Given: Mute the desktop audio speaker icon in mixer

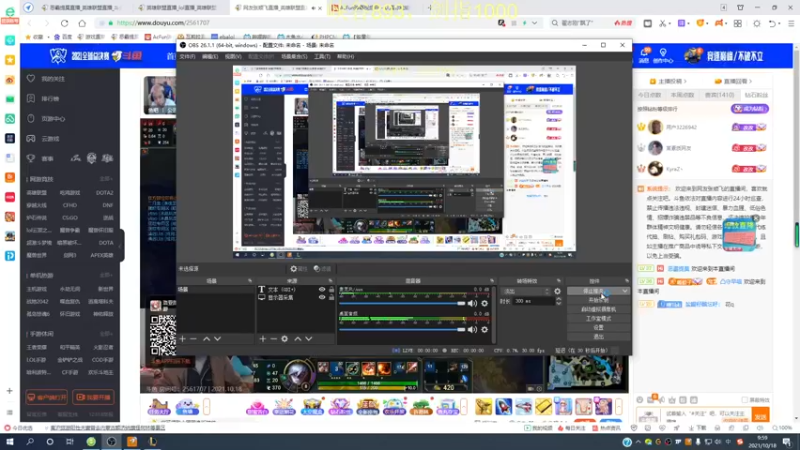Looking at the screenshot, I should tap(472, 330).
